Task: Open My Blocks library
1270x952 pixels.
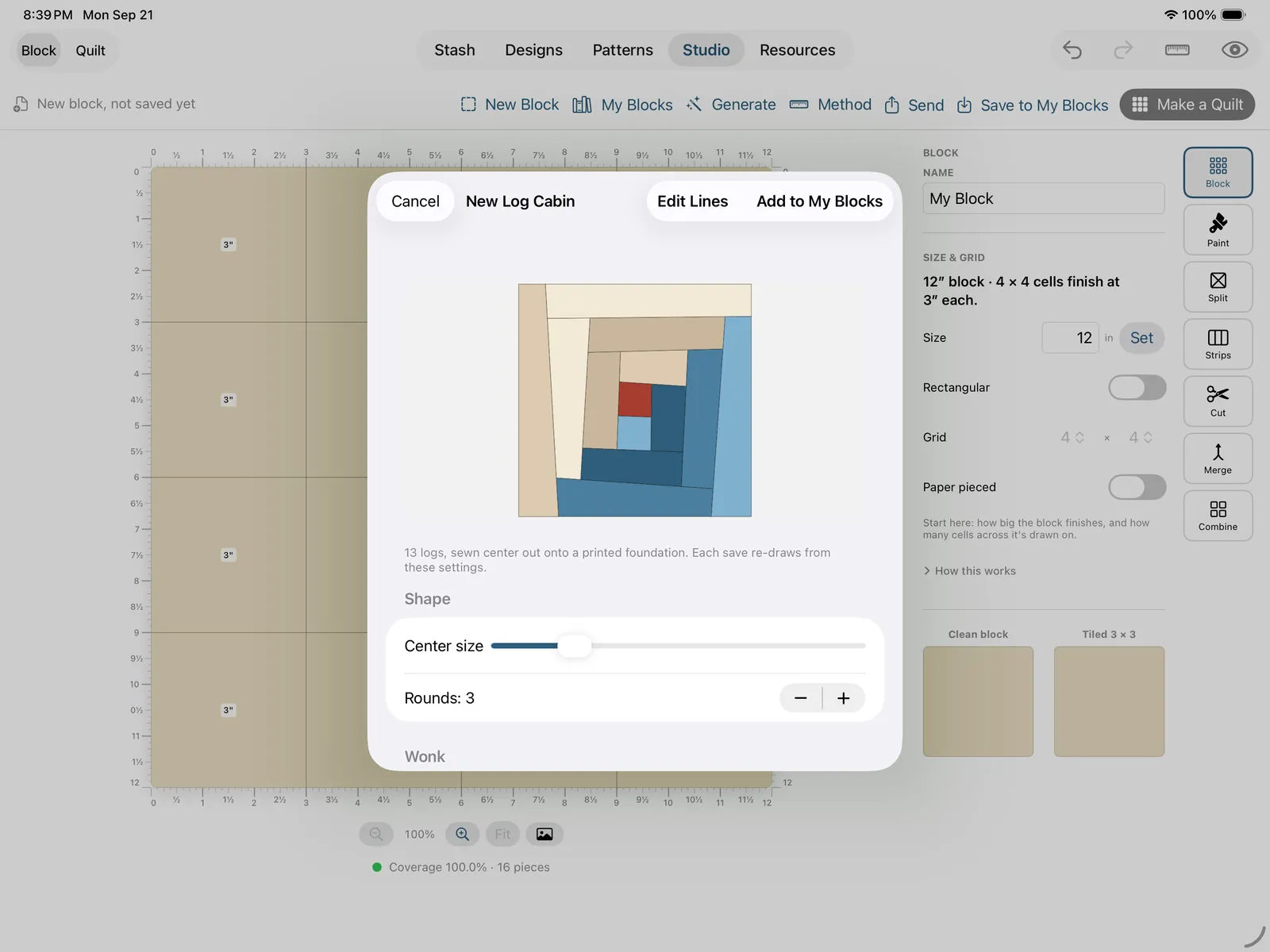Action: [x=622, y=105]
